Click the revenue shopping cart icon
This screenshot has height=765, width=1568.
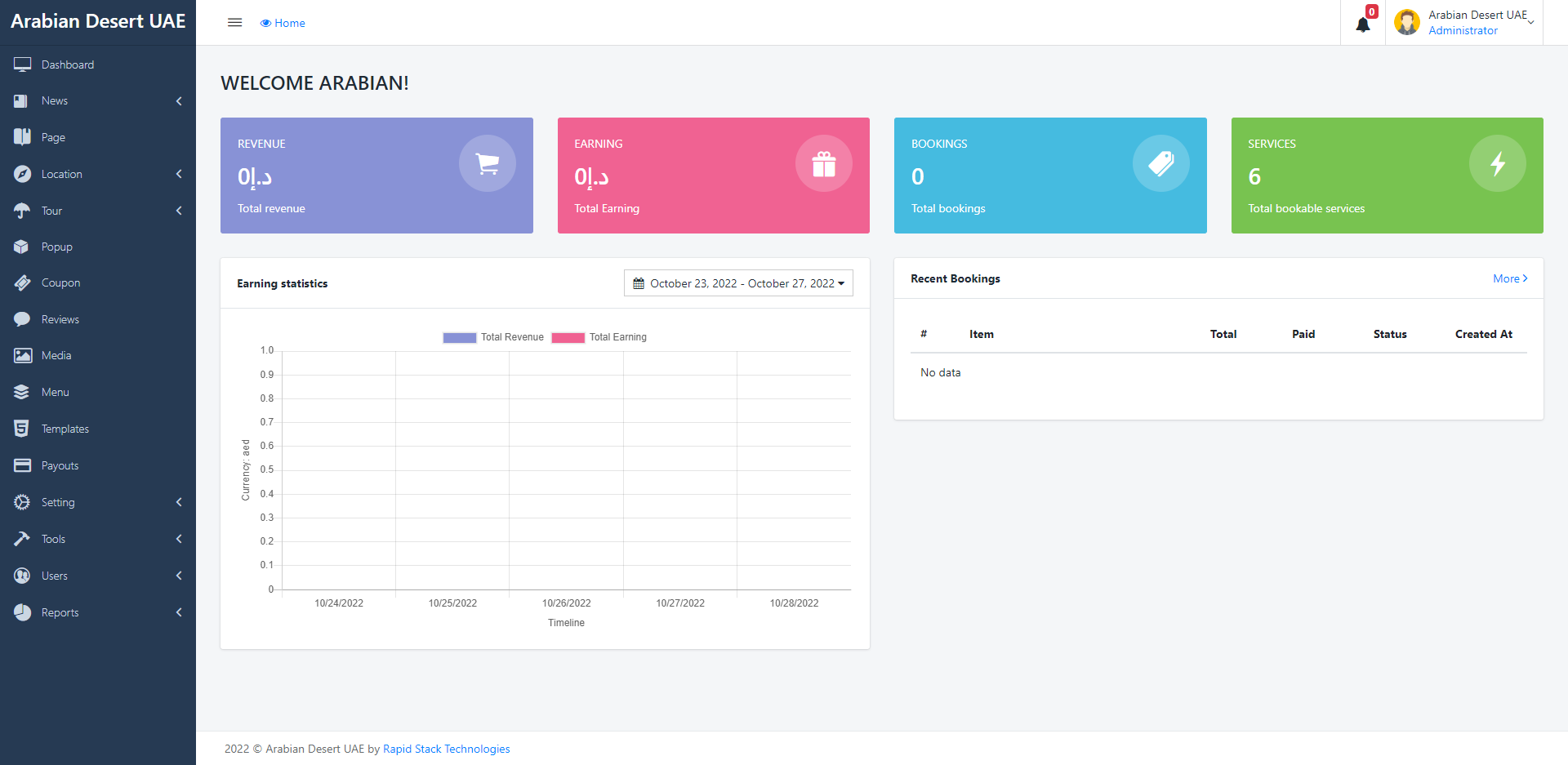(488, 163)
